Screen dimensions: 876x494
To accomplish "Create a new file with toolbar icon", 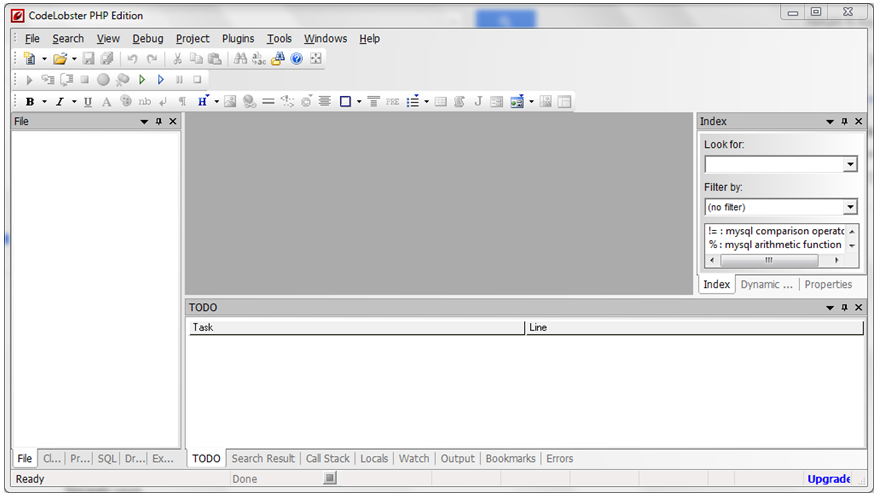I will coord(30,59).
